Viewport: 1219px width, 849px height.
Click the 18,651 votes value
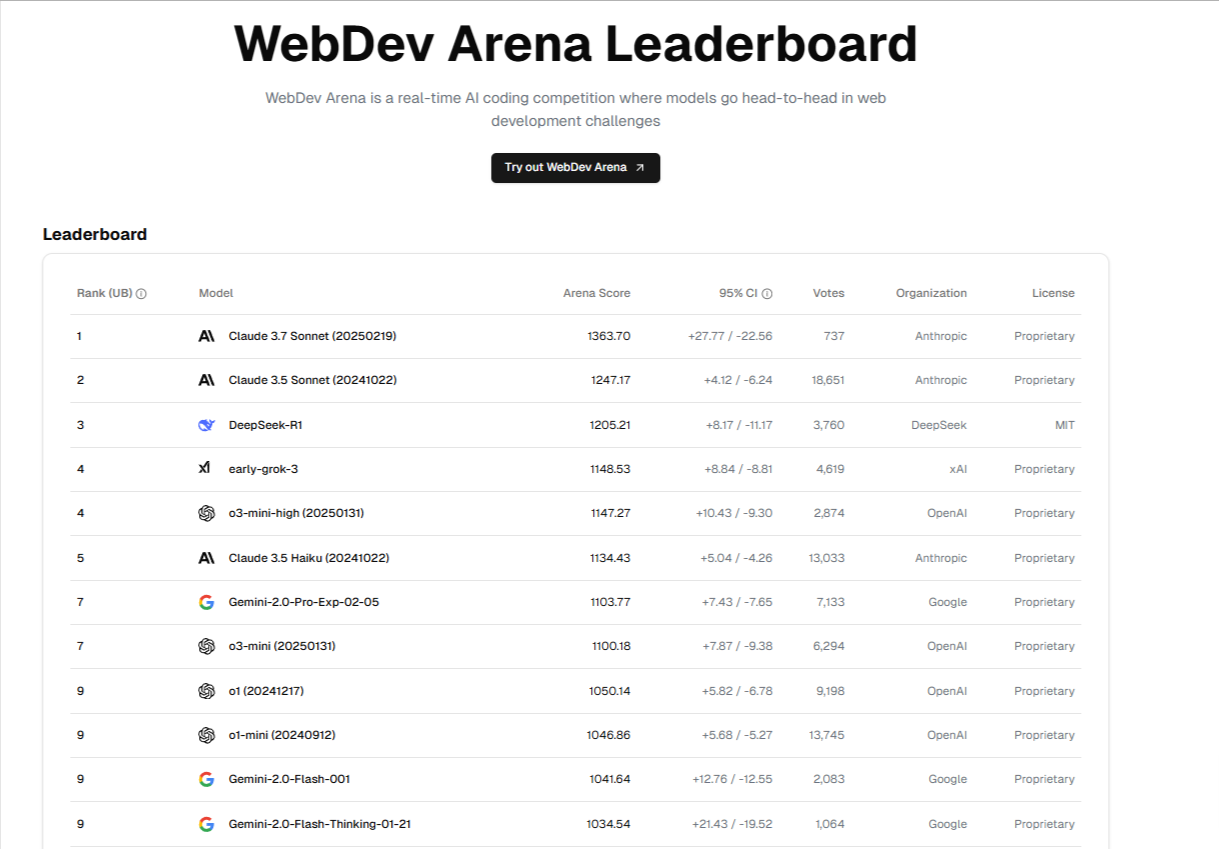point(828,380)
